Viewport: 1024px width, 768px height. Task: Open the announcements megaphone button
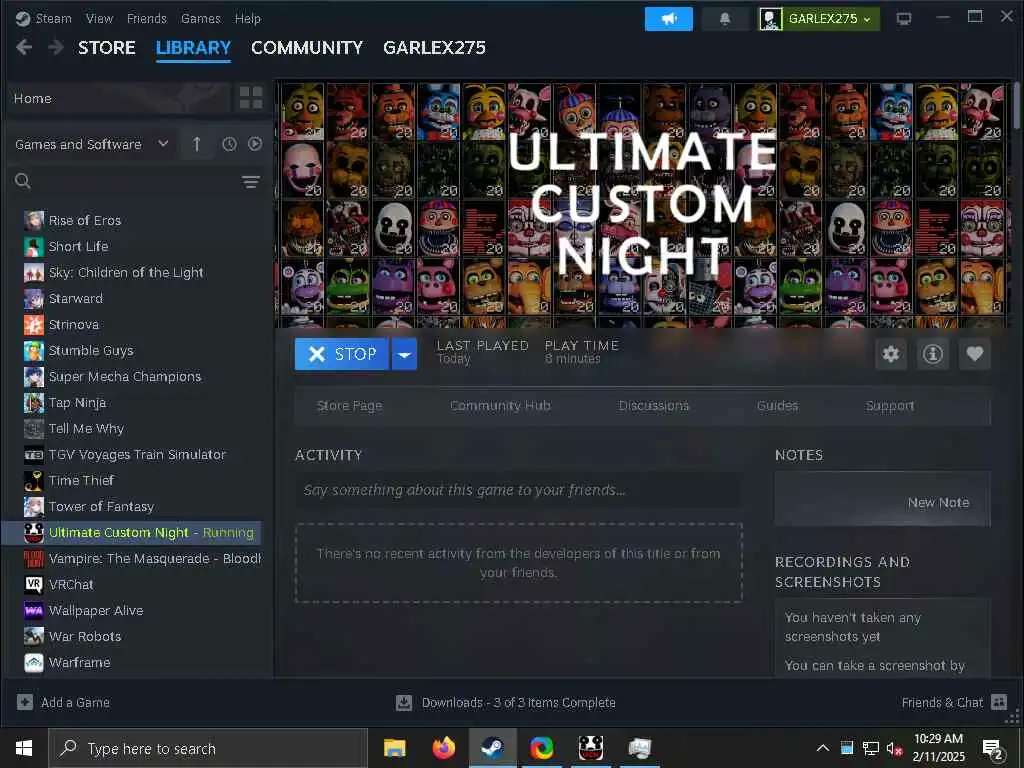coord(669,19)
